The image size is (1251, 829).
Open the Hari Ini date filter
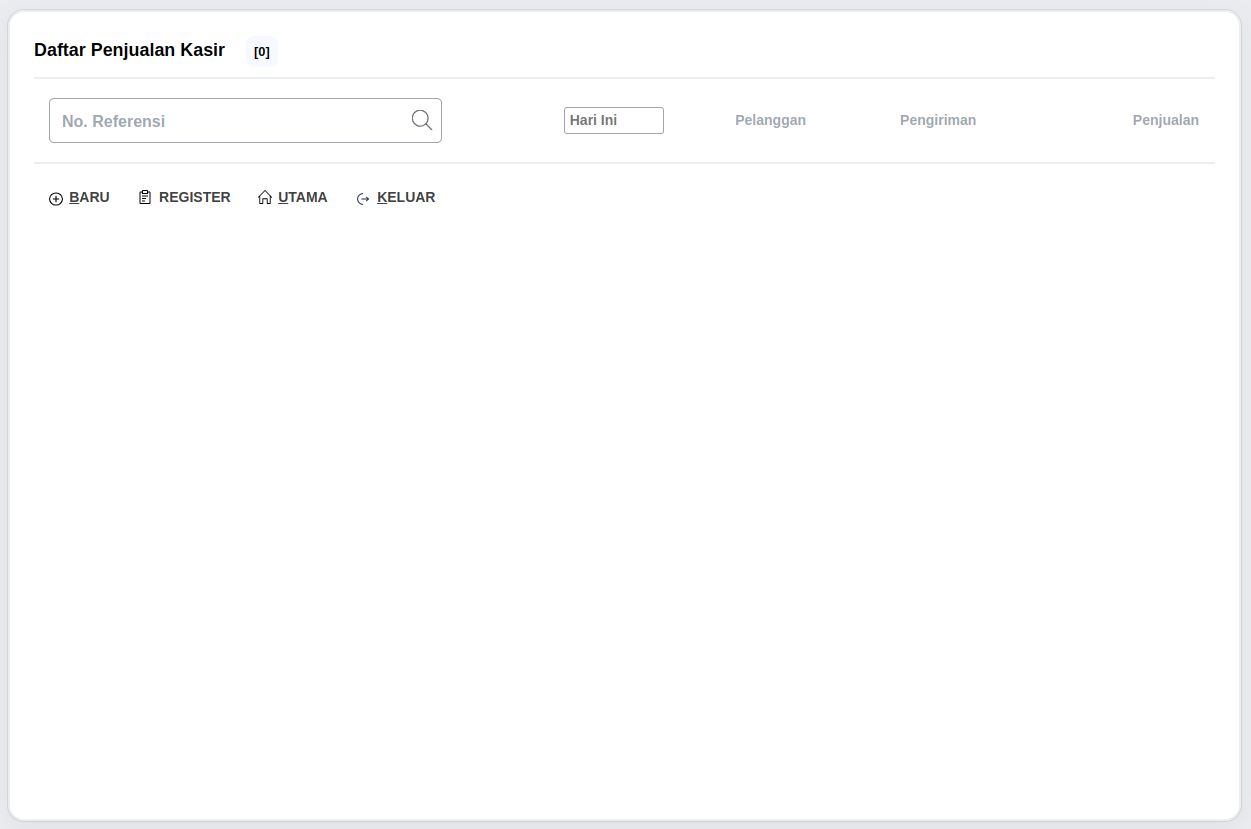[613, 120]
